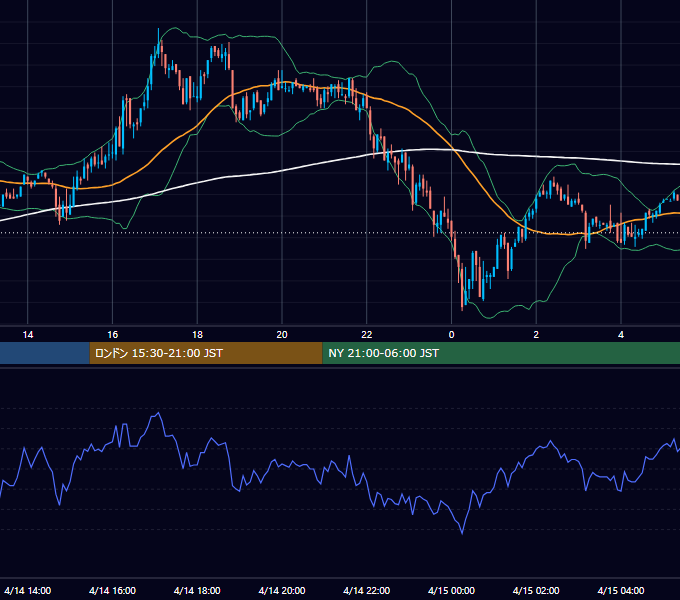Click the 22 hour label
Viewport: 680px width, 600px height.
pos(367,335)
